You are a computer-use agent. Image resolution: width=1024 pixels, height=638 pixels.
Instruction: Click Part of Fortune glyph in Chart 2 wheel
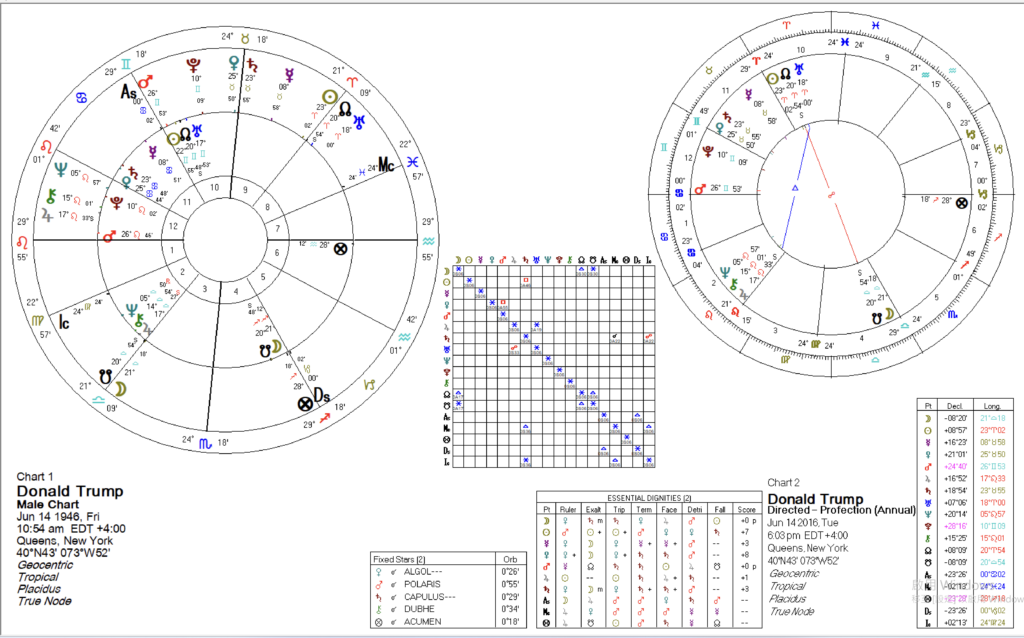click(963, 201)
